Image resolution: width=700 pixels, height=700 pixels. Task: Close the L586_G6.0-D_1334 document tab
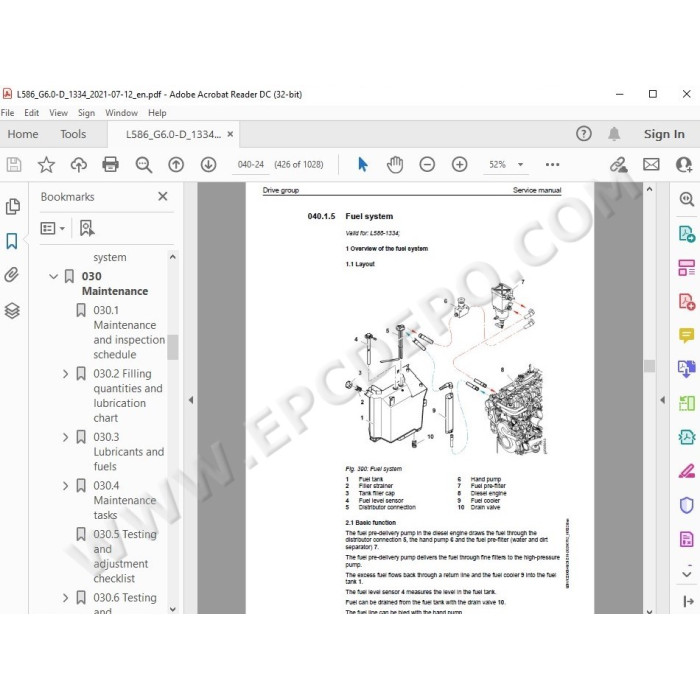click(x=230, y=134)
